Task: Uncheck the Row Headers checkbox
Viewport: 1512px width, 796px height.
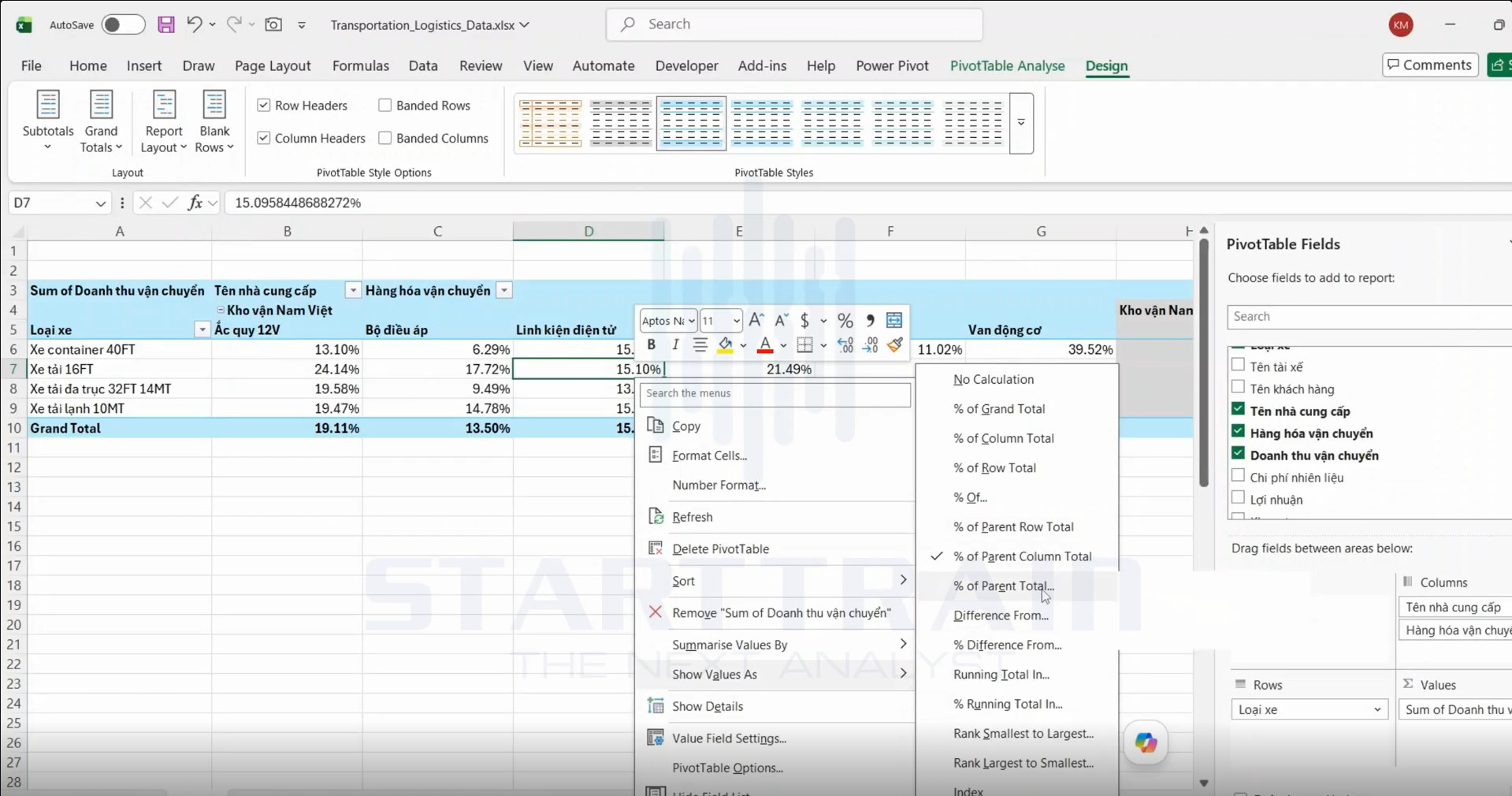Action: [264, 105]
